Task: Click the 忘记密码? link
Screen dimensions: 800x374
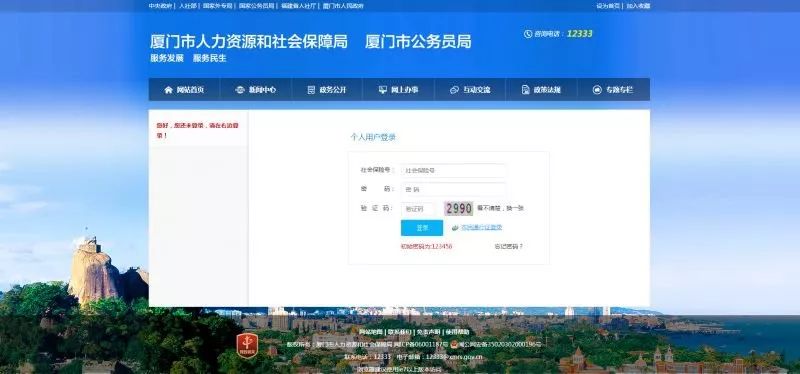Action: [508, 246]
